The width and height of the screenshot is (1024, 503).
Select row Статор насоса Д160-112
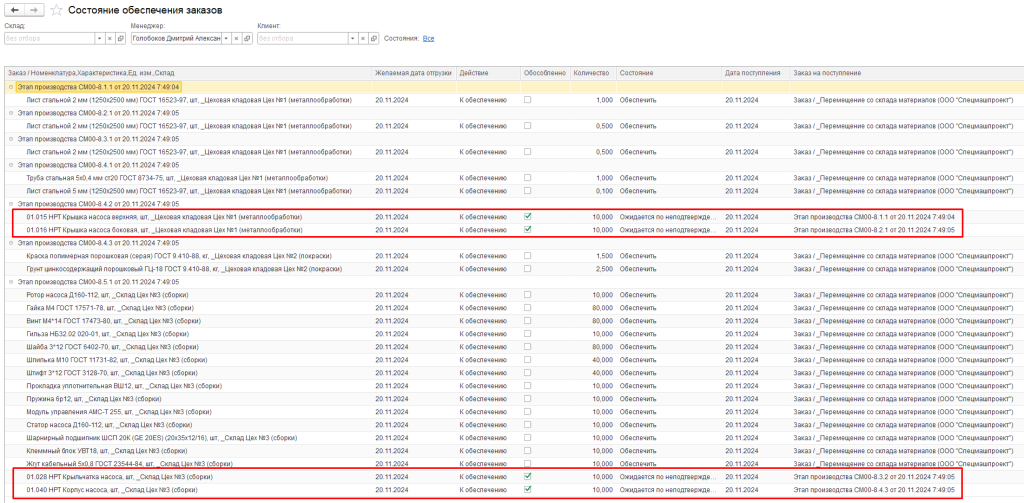tap(513, 425)
